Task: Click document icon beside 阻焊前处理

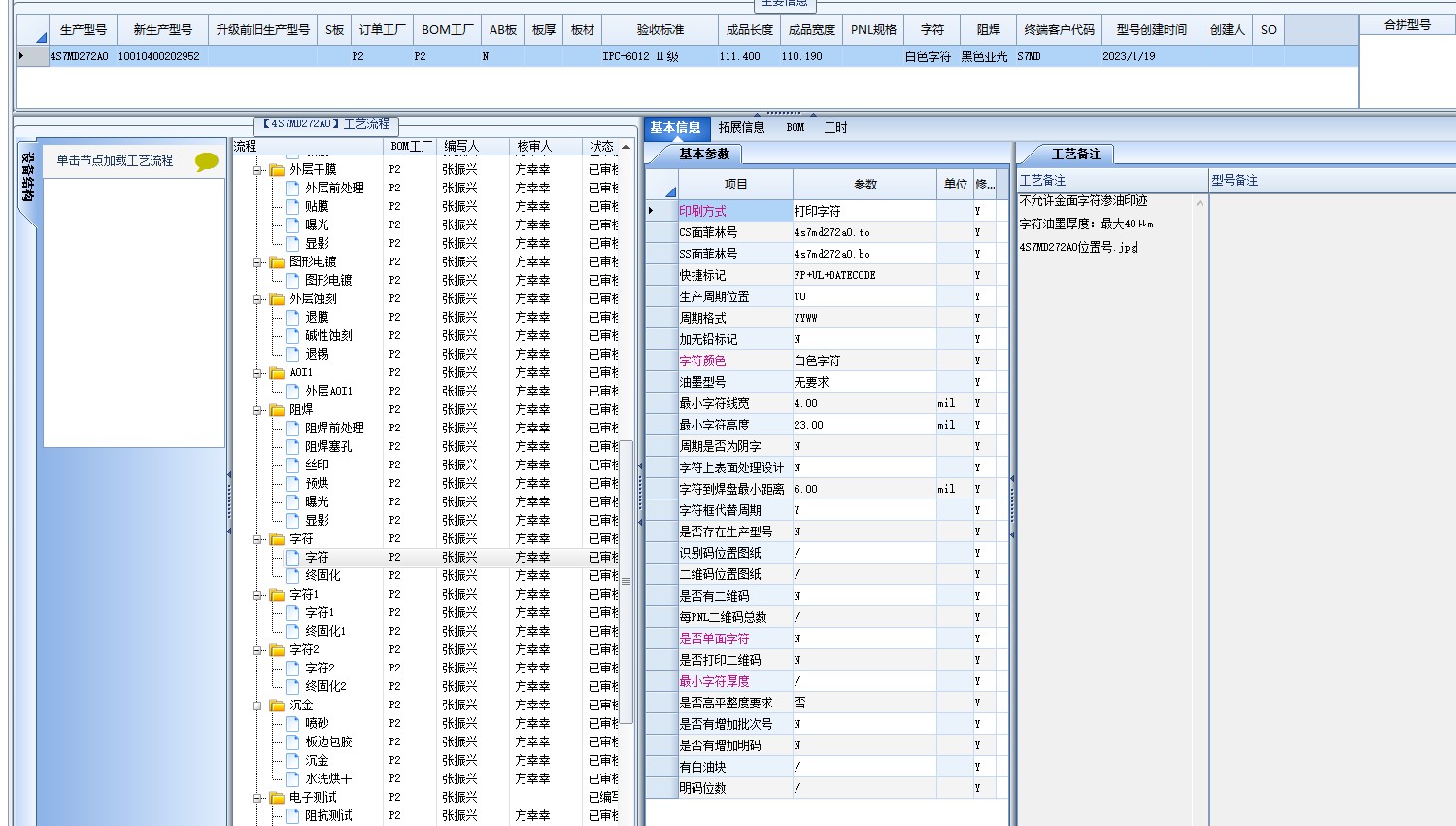Action: point(293,428)
